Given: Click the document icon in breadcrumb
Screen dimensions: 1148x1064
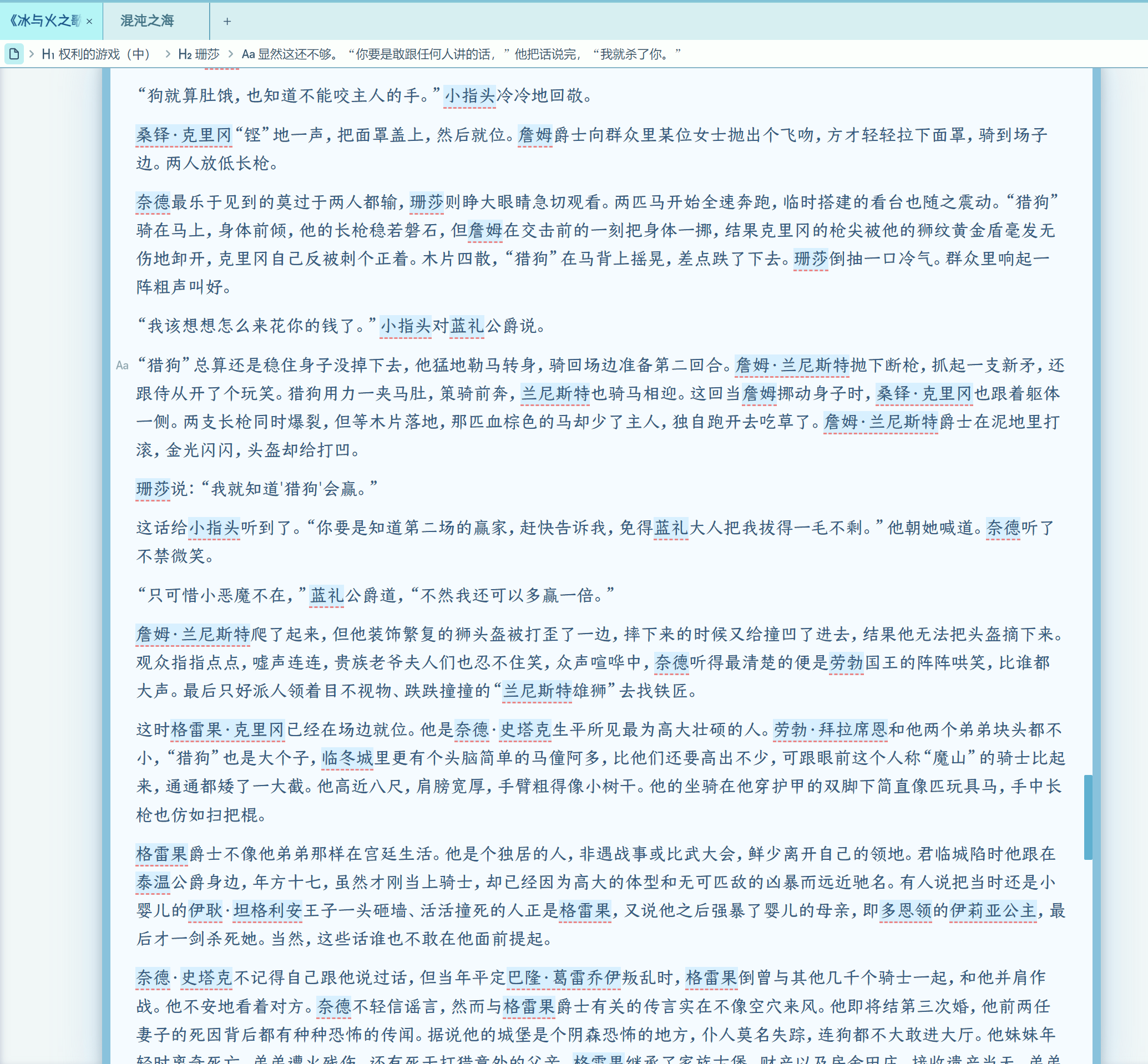Looking at the screenshot, I should click(x=14, y=54).
